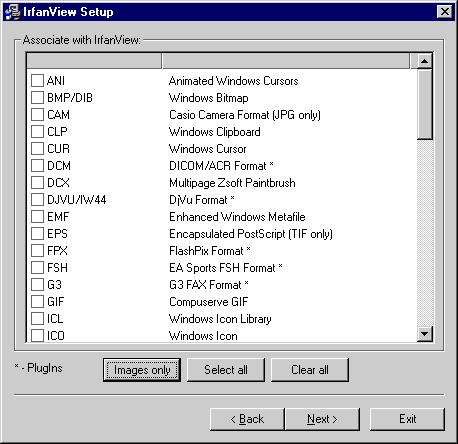Screen dimensions: 458x444
Task: Click the Select all button
Action: pos(226,370)
